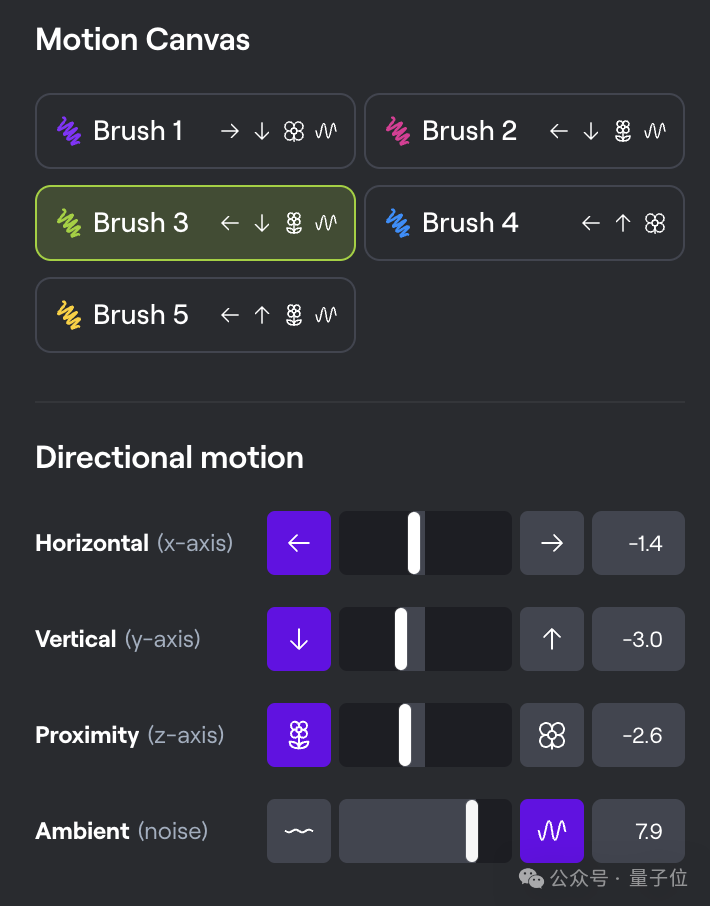This screenshot has width=710, height=906.
Task: Click the Vertical y-axis slider handle
Action: click(401, 638)
